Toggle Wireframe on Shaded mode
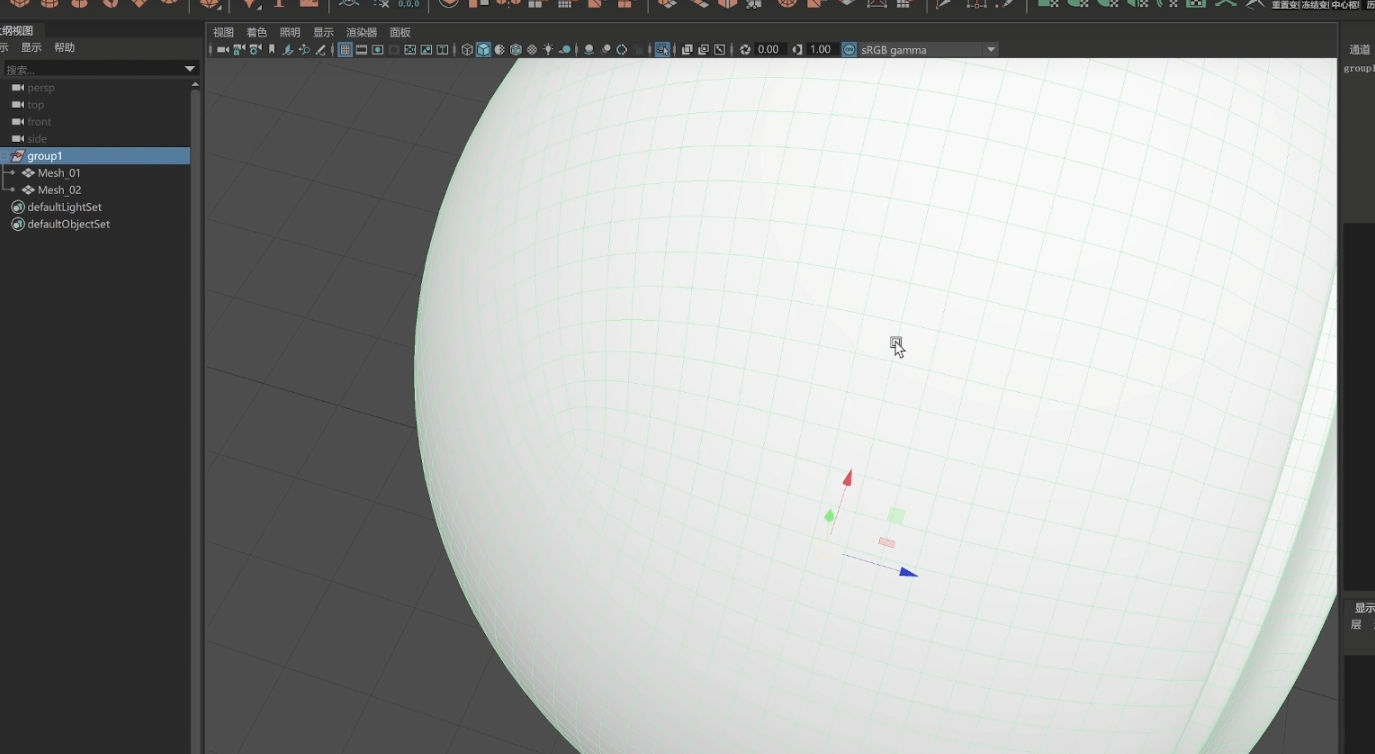Viewport: 1375px width, 754px height. pos(515,49)
